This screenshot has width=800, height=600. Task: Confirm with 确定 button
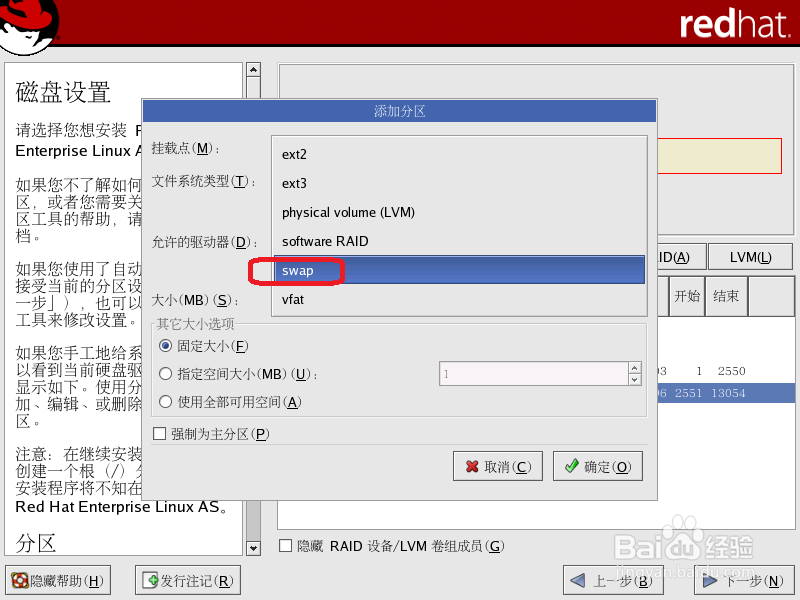(598, 466)
